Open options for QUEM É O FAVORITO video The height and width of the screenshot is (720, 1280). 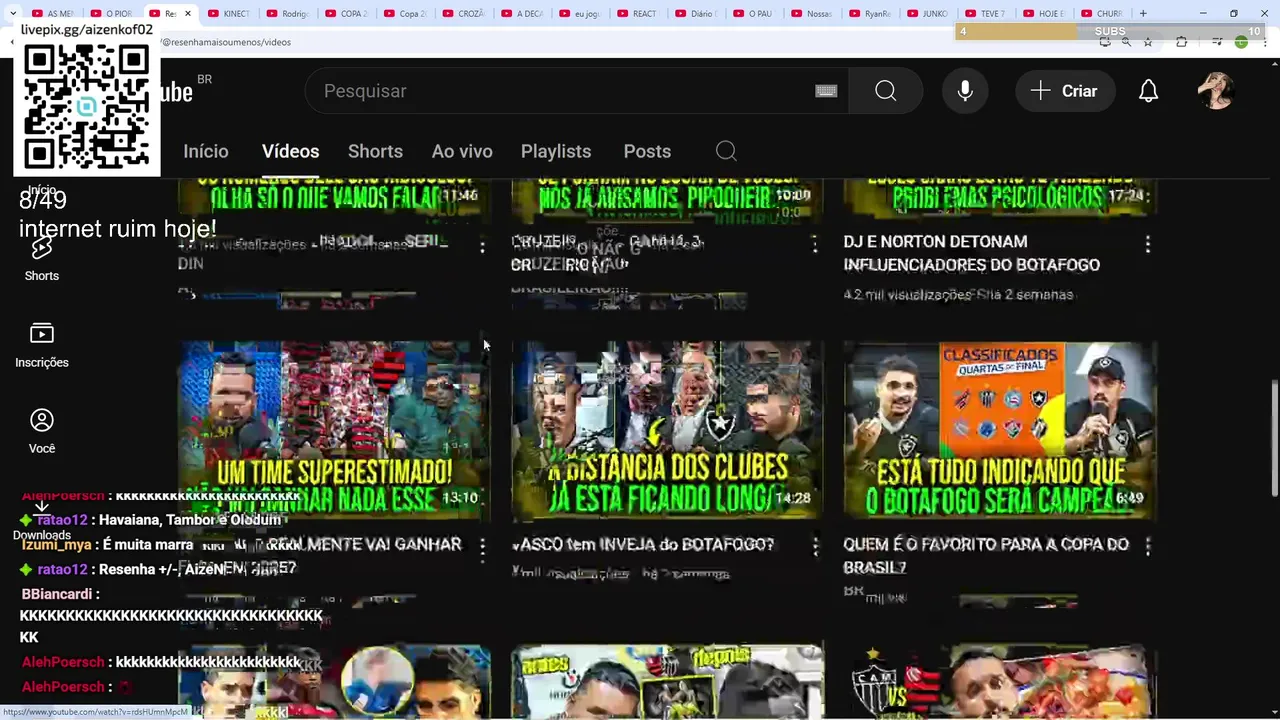tap(1147, 546)
